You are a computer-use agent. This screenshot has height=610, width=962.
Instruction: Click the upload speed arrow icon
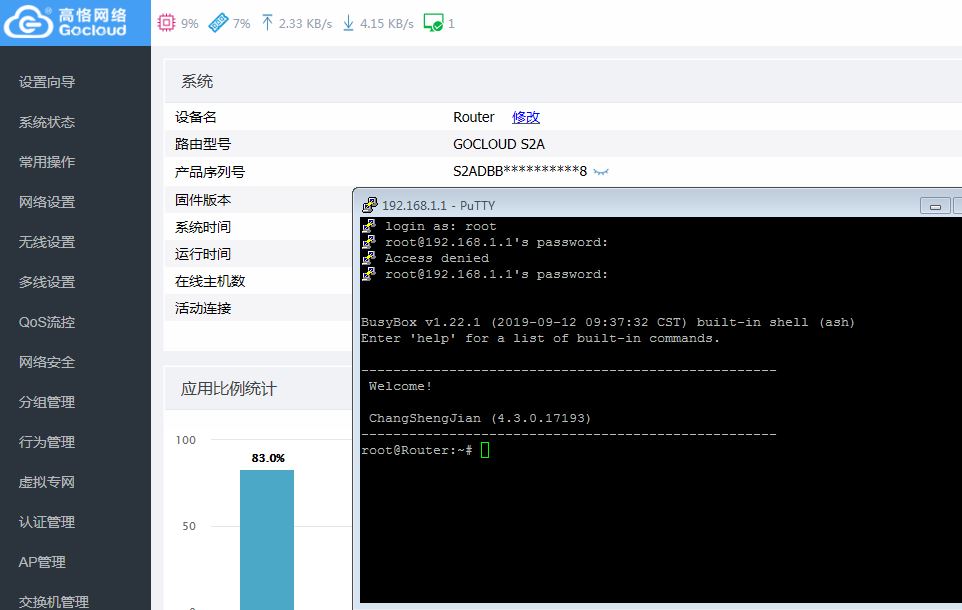coord(267,23)
